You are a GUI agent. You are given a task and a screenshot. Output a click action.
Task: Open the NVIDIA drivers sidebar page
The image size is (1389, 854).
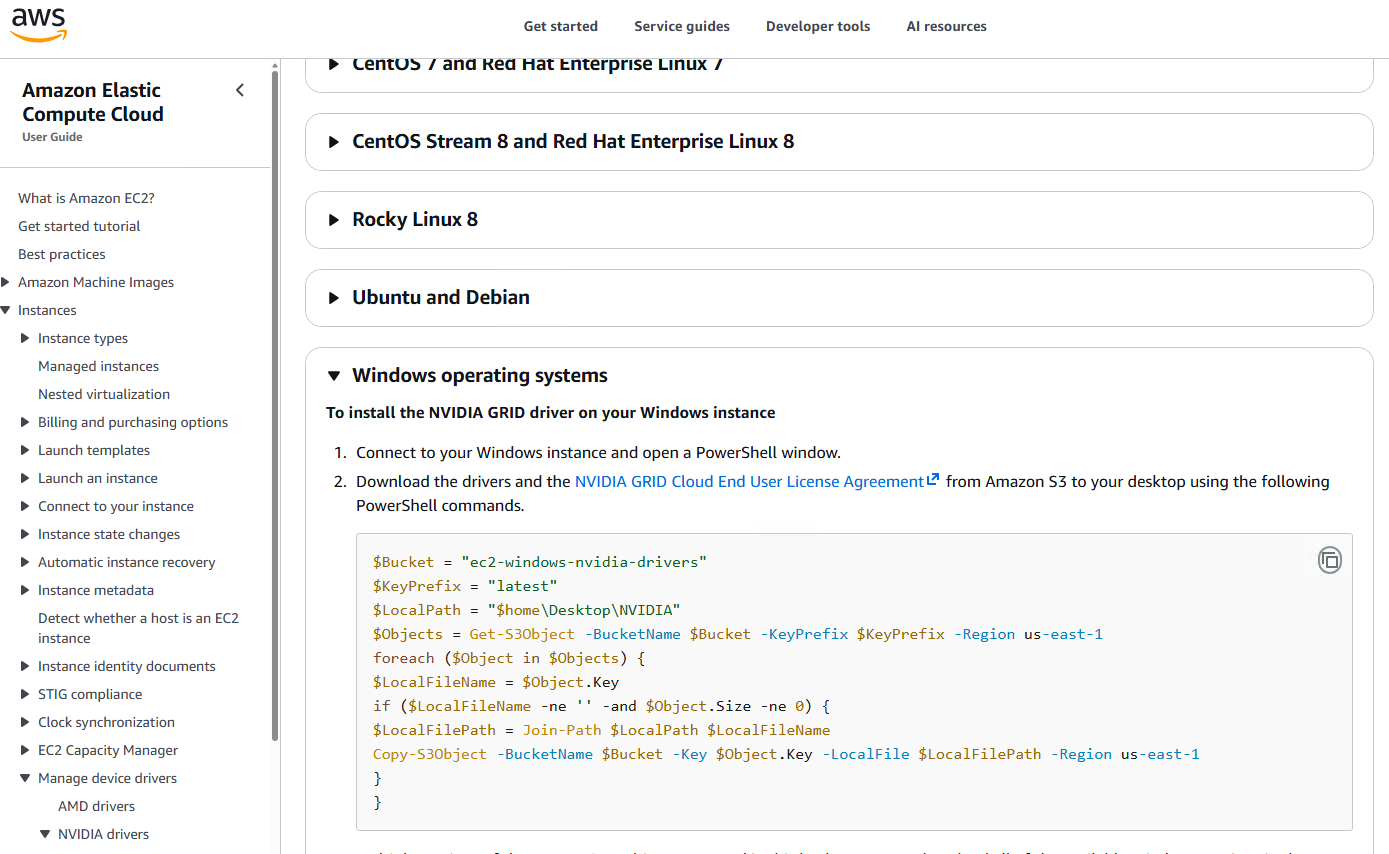103,835
